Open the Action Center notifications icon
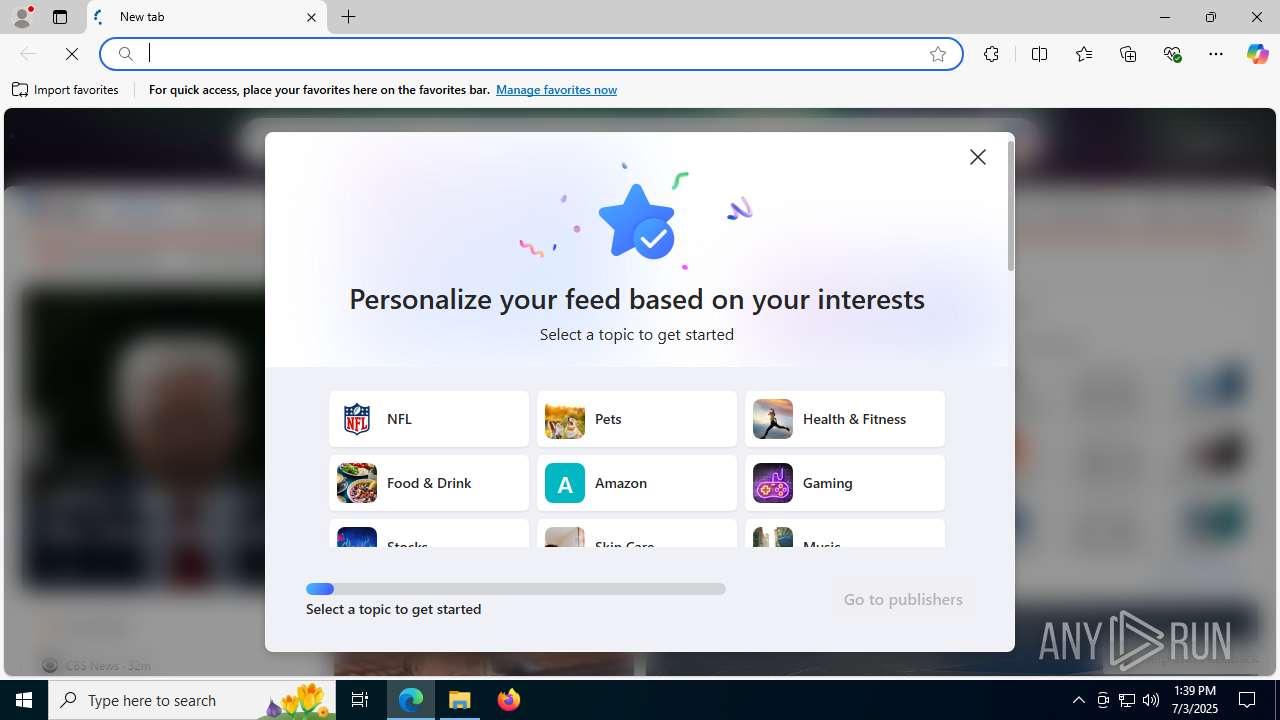1280x720 pixels. pos(1247,700)
